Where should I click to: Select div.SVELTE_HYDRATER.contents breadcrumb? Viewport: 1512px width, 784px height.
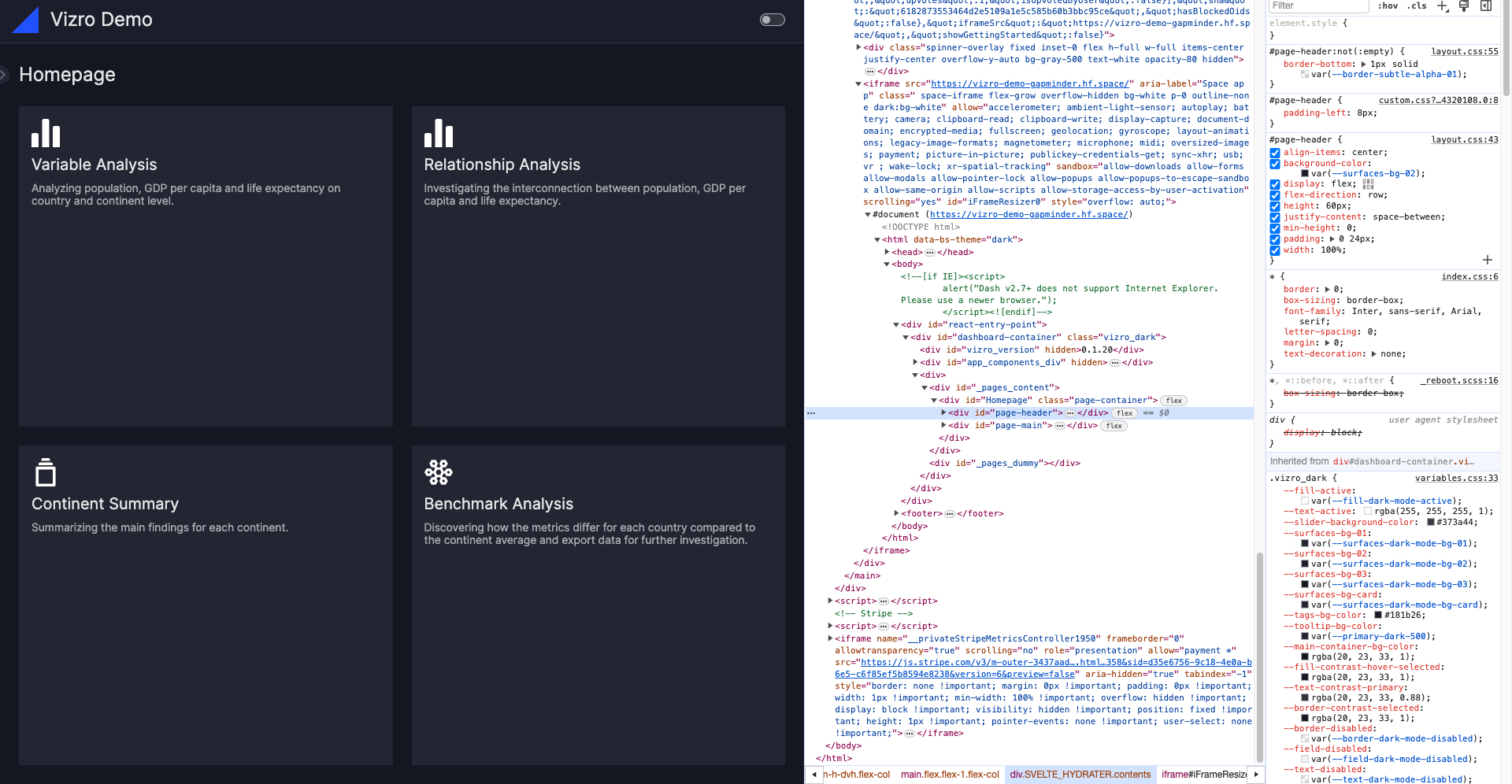point(1080,775)
